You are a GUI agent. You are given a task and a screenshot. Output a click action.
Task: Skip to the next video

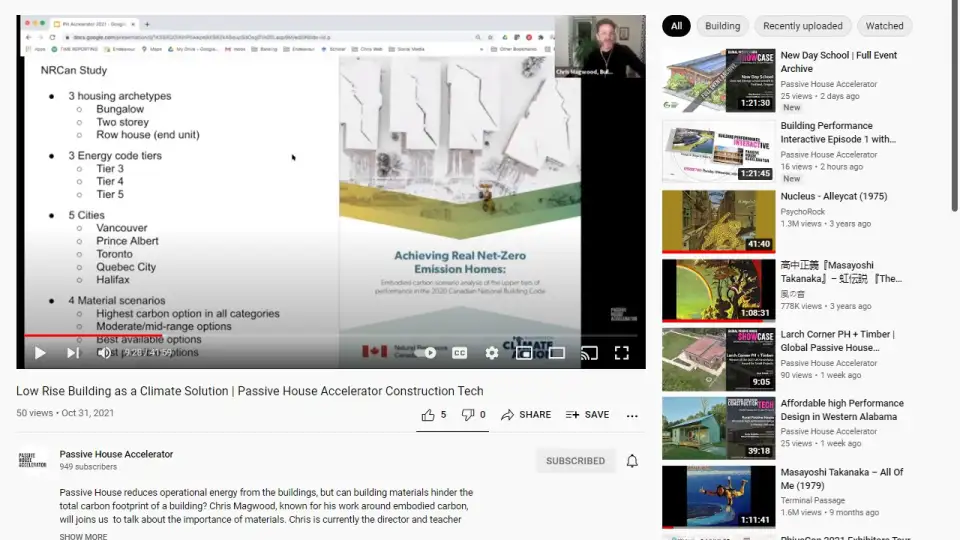tap(73, 353)
